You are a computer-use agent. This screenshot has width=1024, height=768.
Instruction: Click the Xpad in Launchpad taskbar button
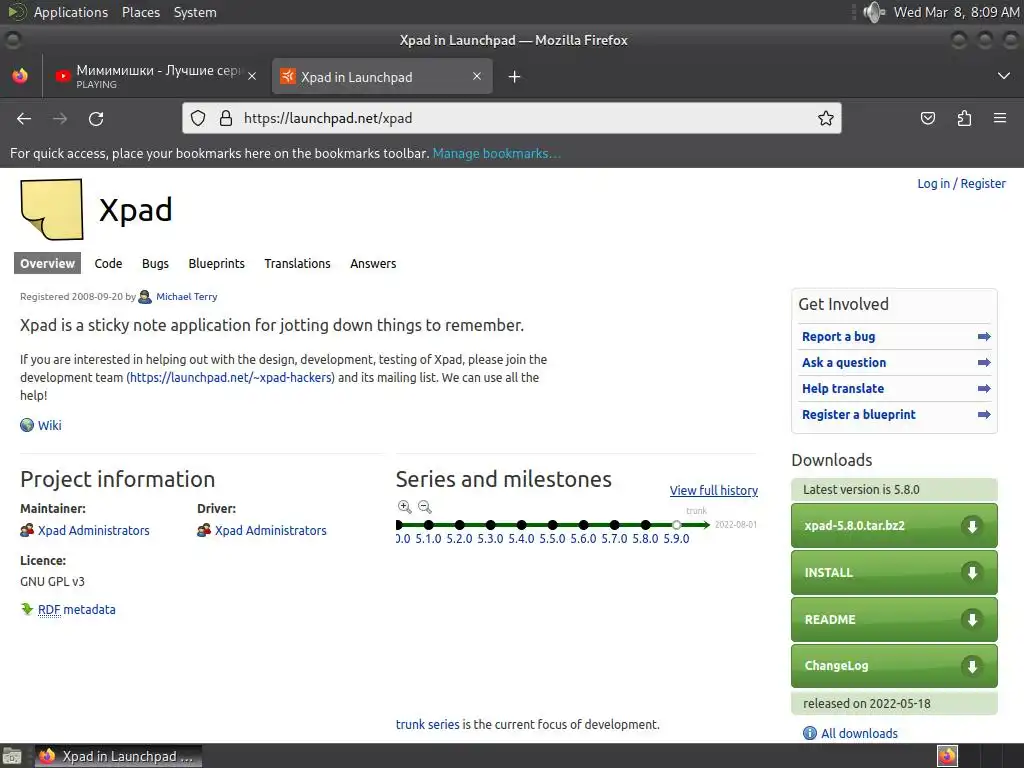pyautogui.click(x=118, y=756)
